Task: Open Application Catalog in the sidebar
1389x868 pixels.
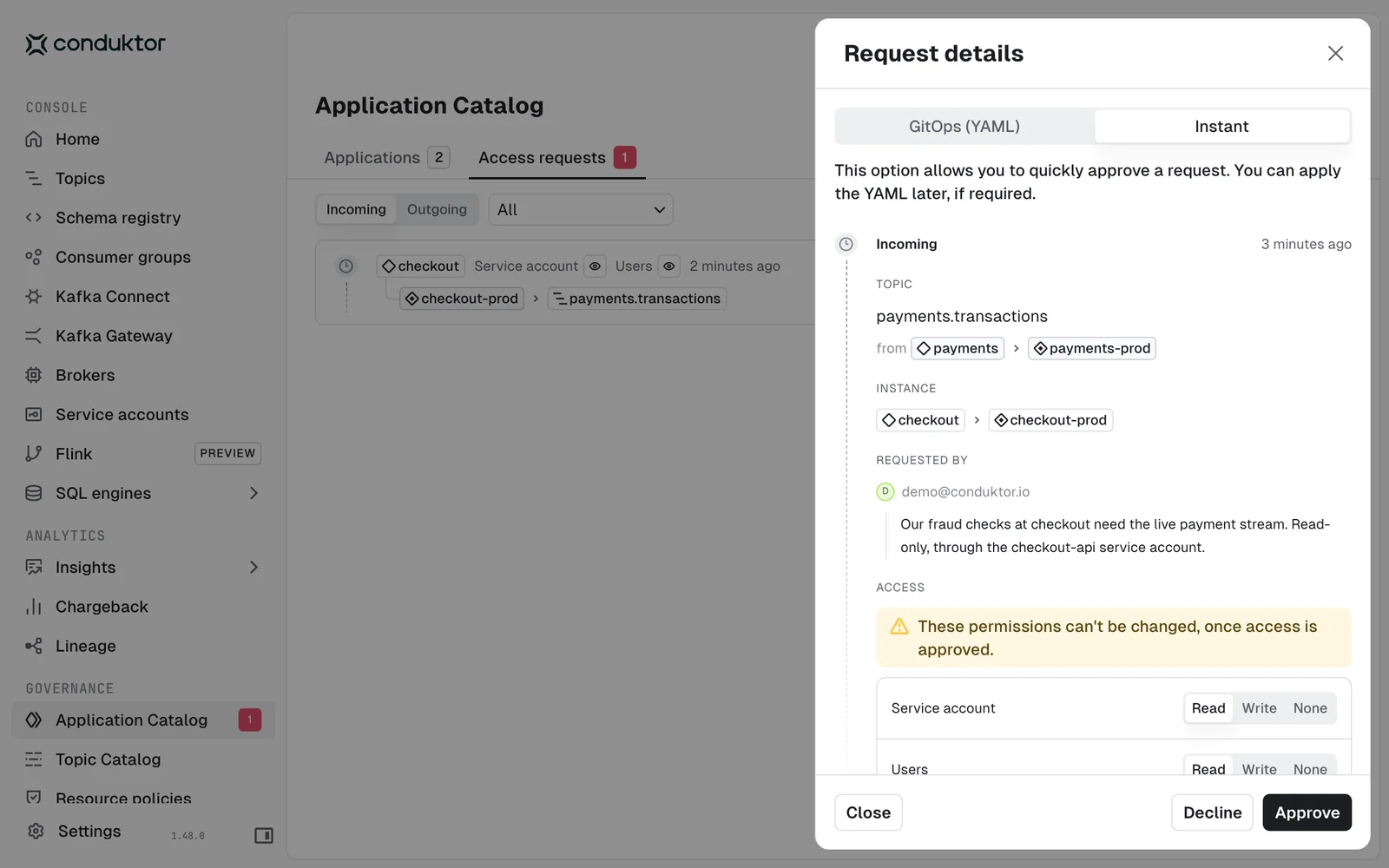Action: pyautogui.click(x=143, y=720)
